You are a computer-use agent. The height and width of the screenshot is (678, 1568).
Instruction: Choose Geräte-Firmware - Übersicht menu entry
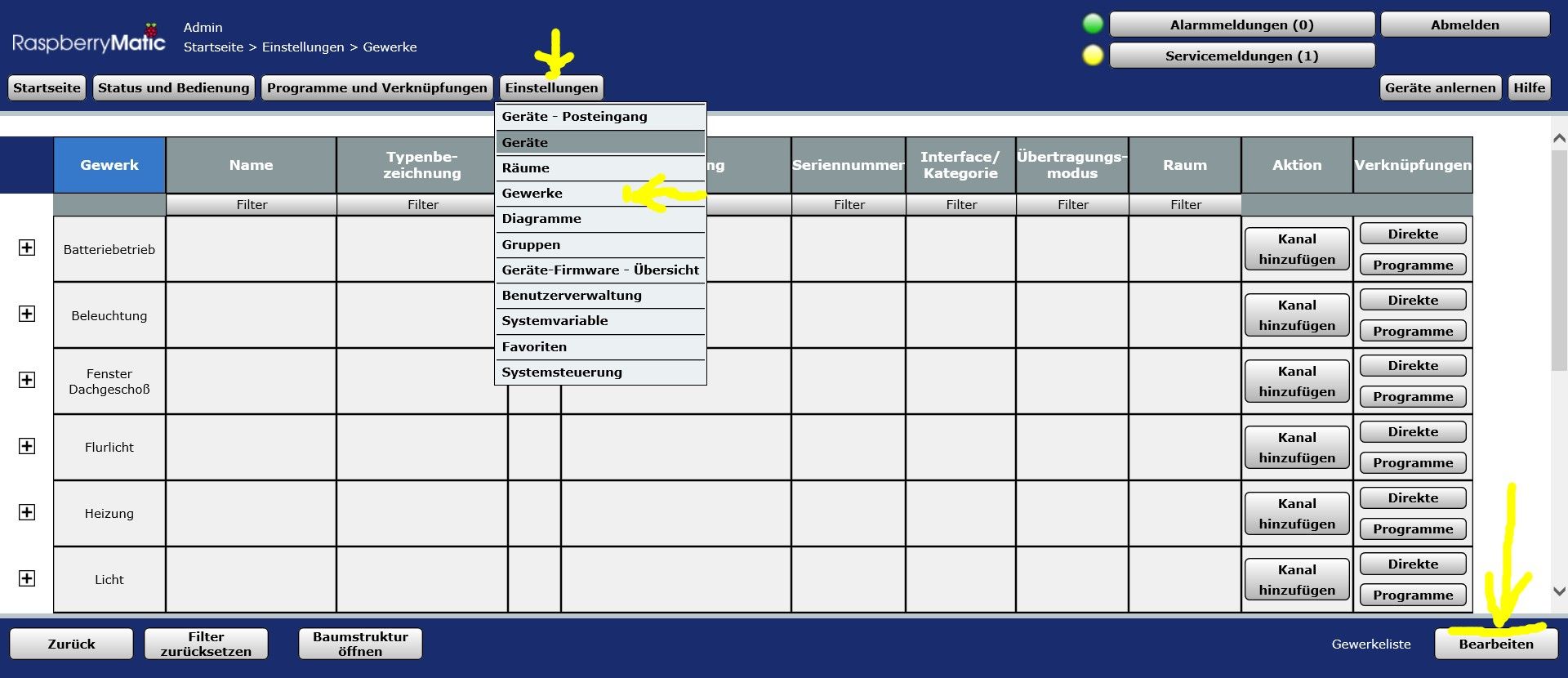599,270
